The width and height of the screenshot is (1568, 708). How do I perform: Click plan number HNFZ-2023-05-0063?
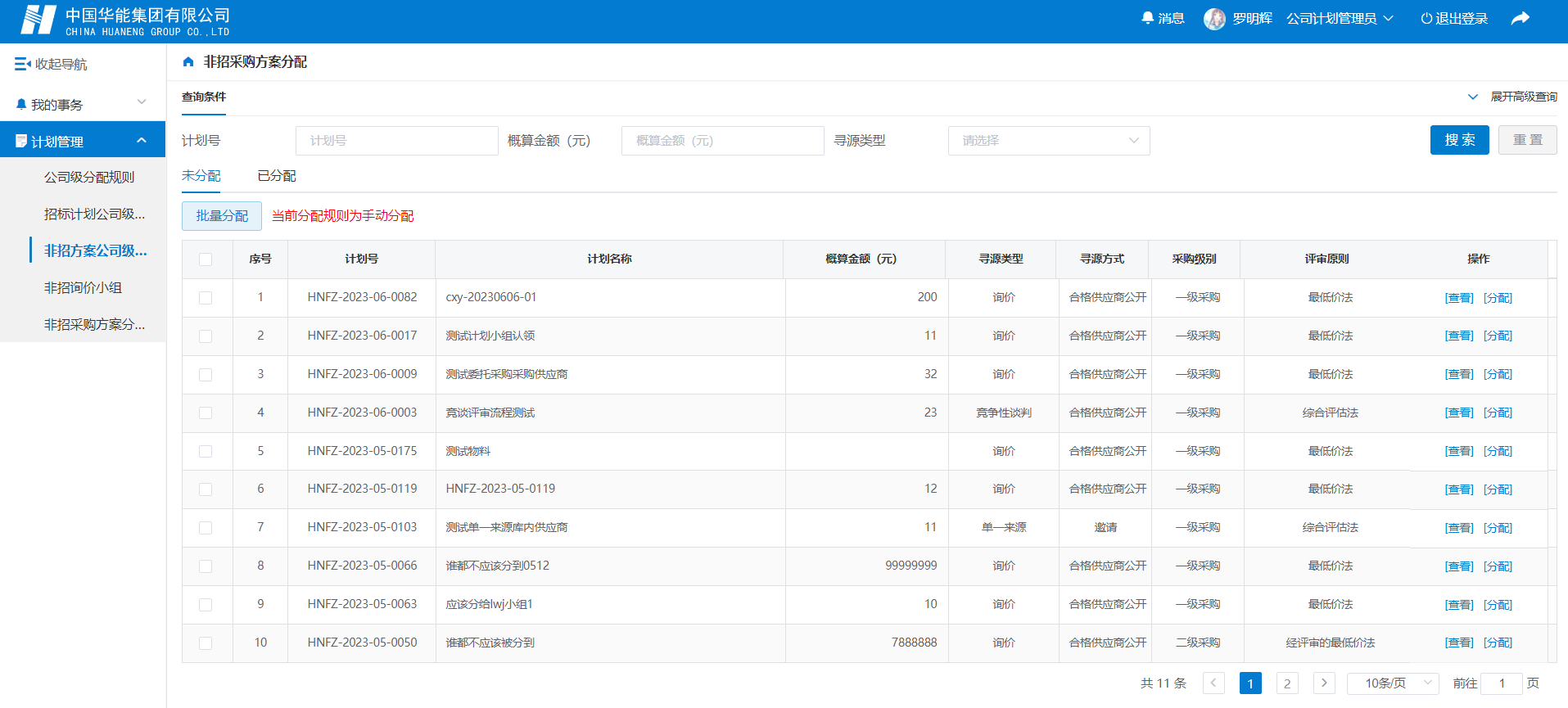point(362,604)
